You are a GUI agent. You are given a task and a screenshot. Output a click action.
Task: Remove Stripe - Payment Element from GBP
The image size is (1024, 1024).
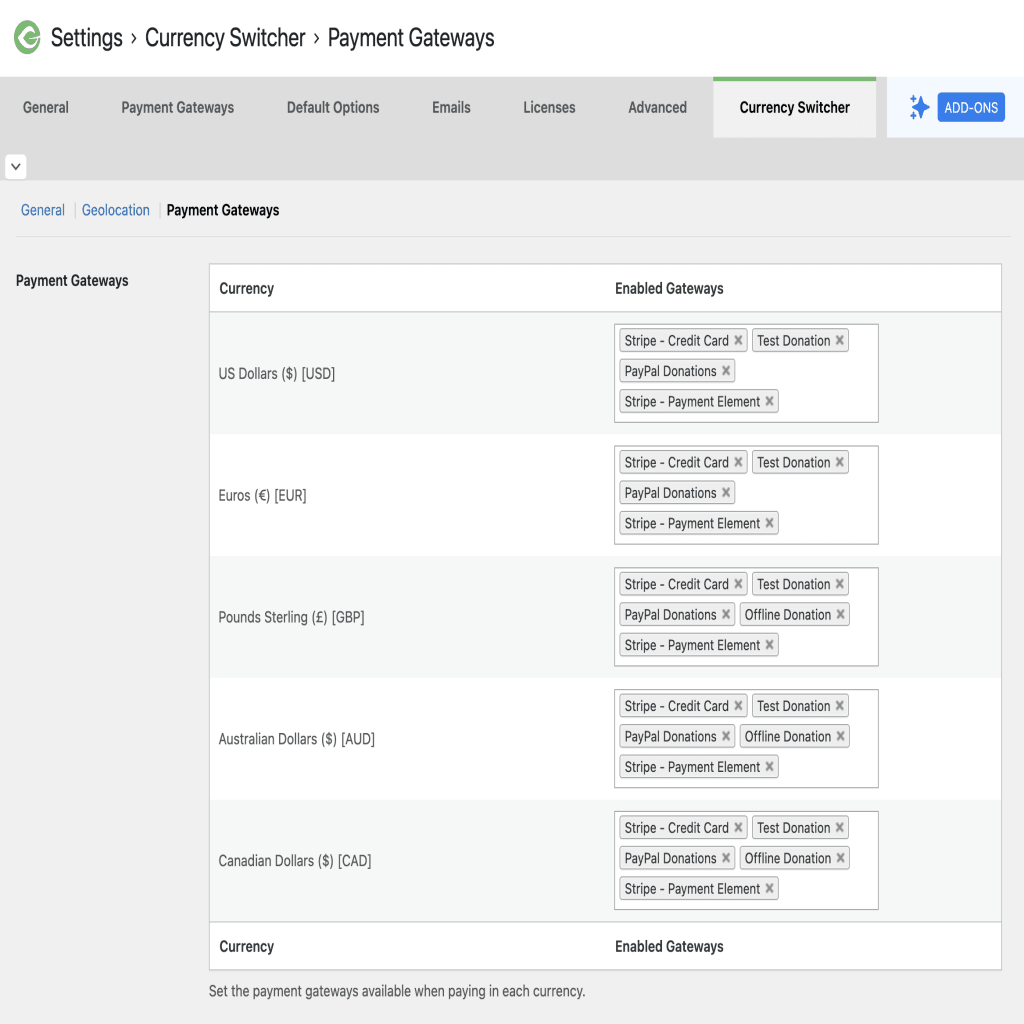[769, 645]
